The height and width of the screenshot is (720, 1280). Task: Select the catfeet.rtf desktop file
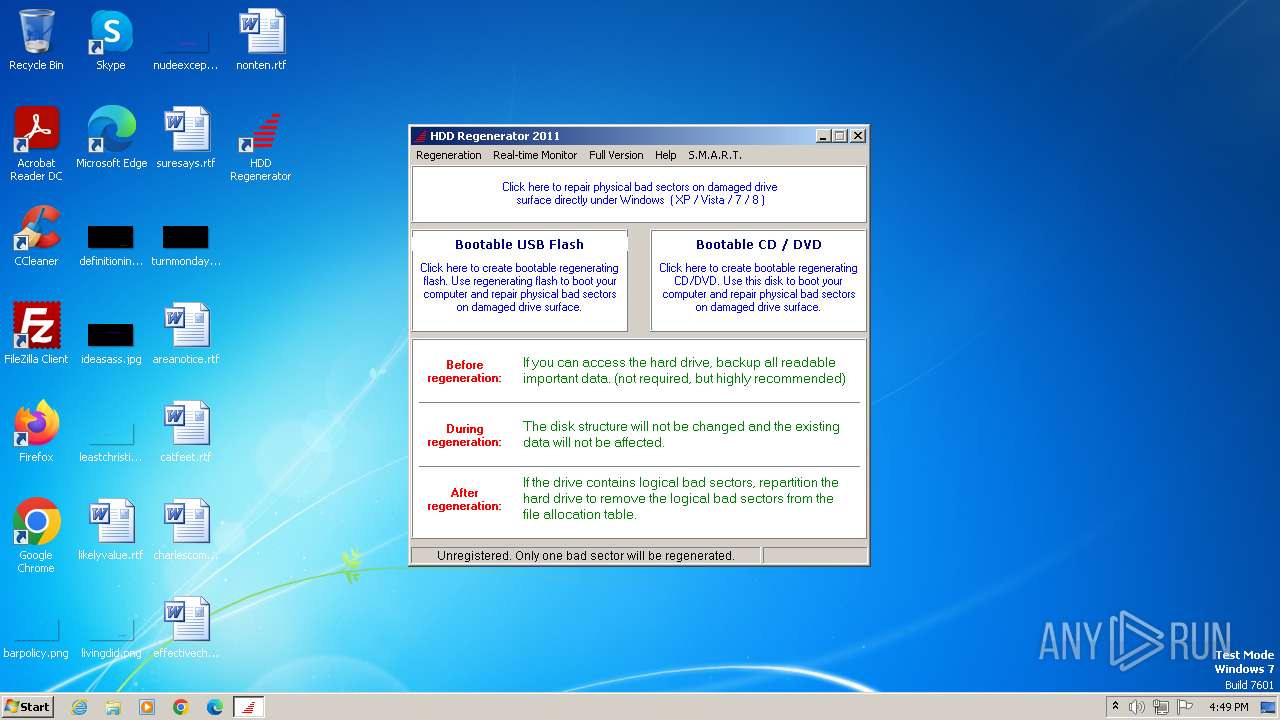186,432
